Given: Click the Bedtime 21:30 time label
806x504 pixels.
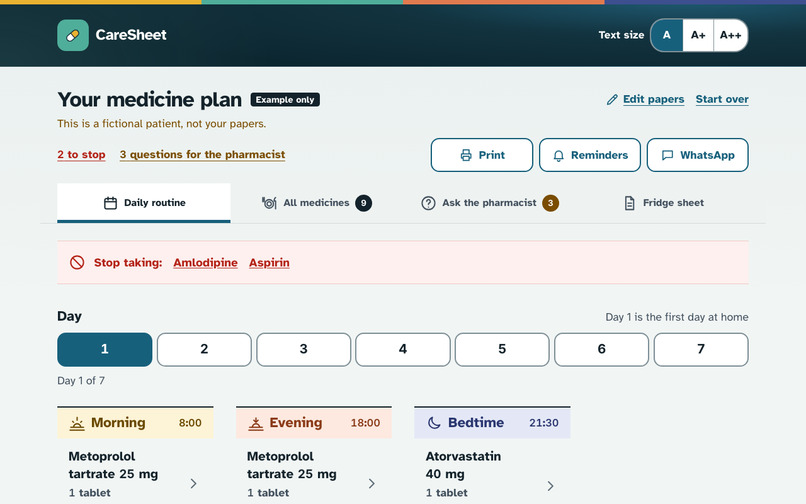Looking at the screenshot, I should coord(544,423).
